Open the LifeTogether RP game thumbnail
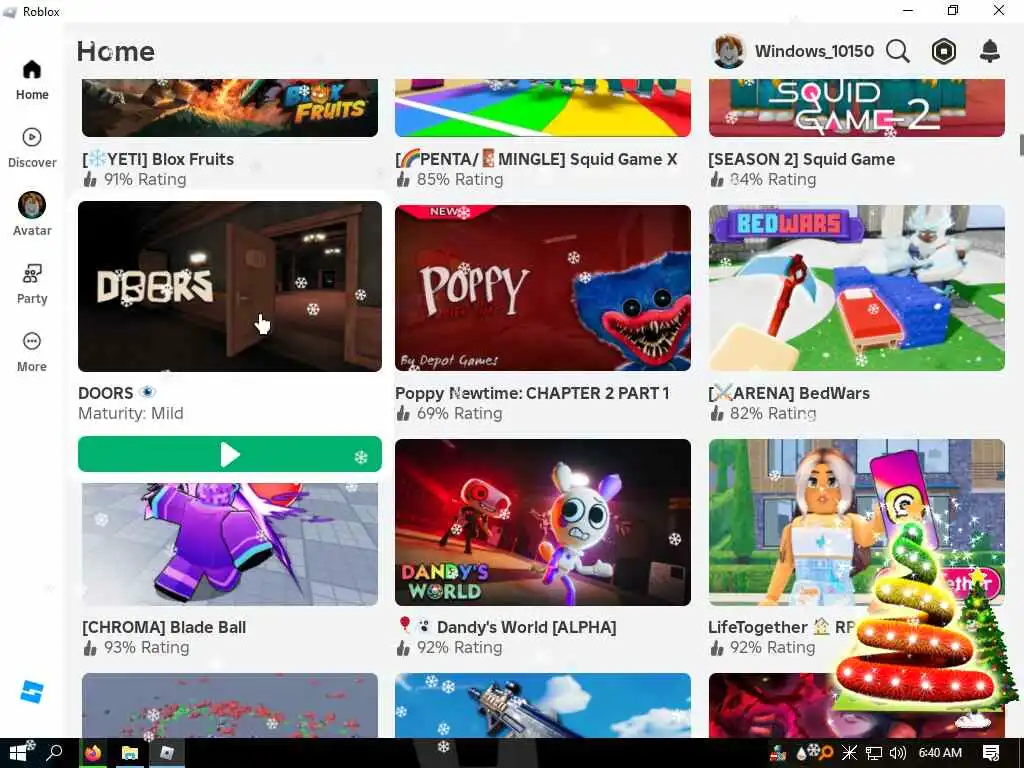 point(857,522)
